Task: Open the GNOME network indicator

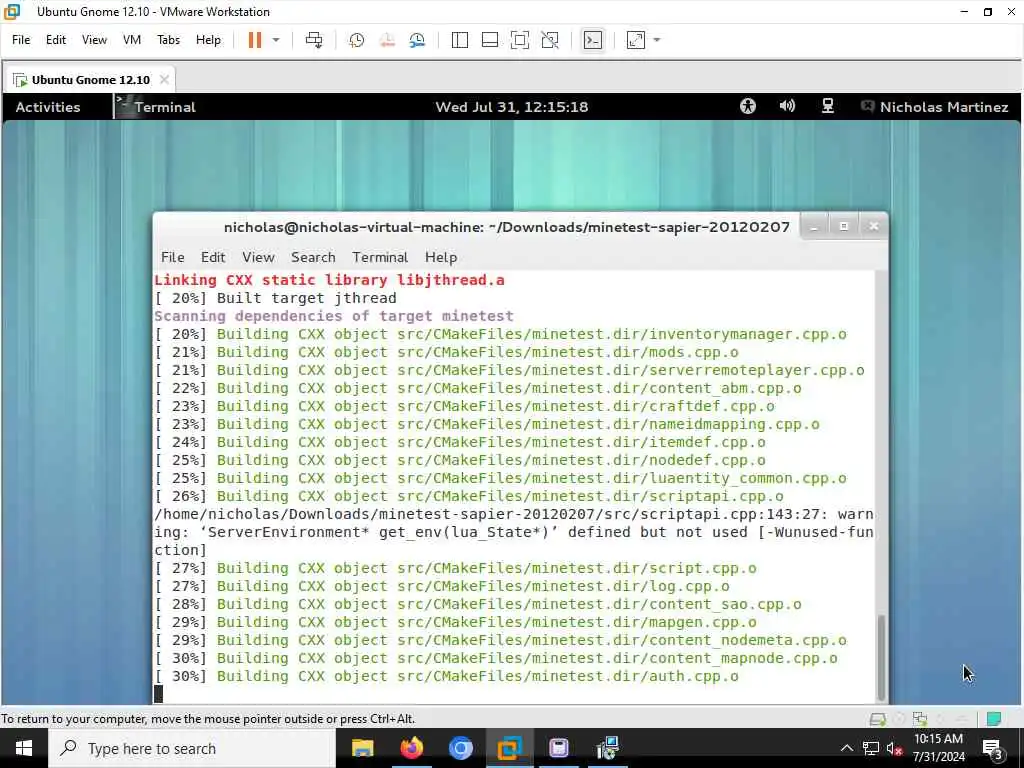Action: point(827,106)
